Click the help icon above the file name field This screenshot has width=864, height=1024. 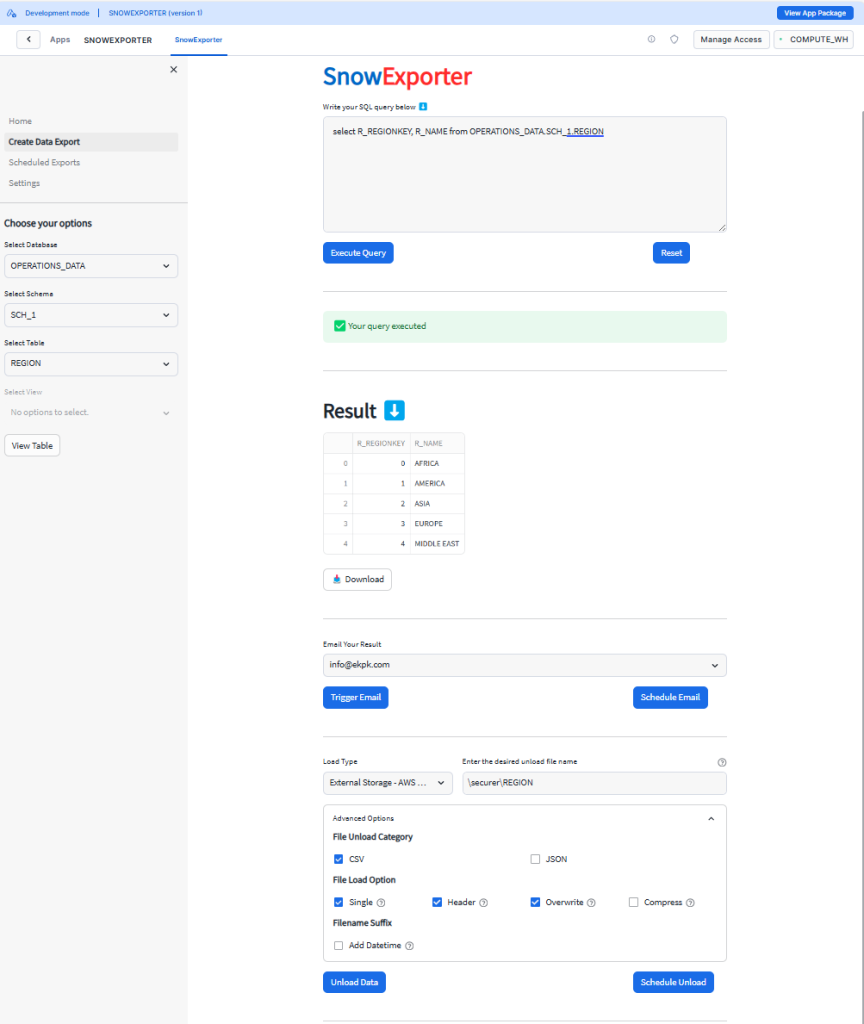(722, 762)
